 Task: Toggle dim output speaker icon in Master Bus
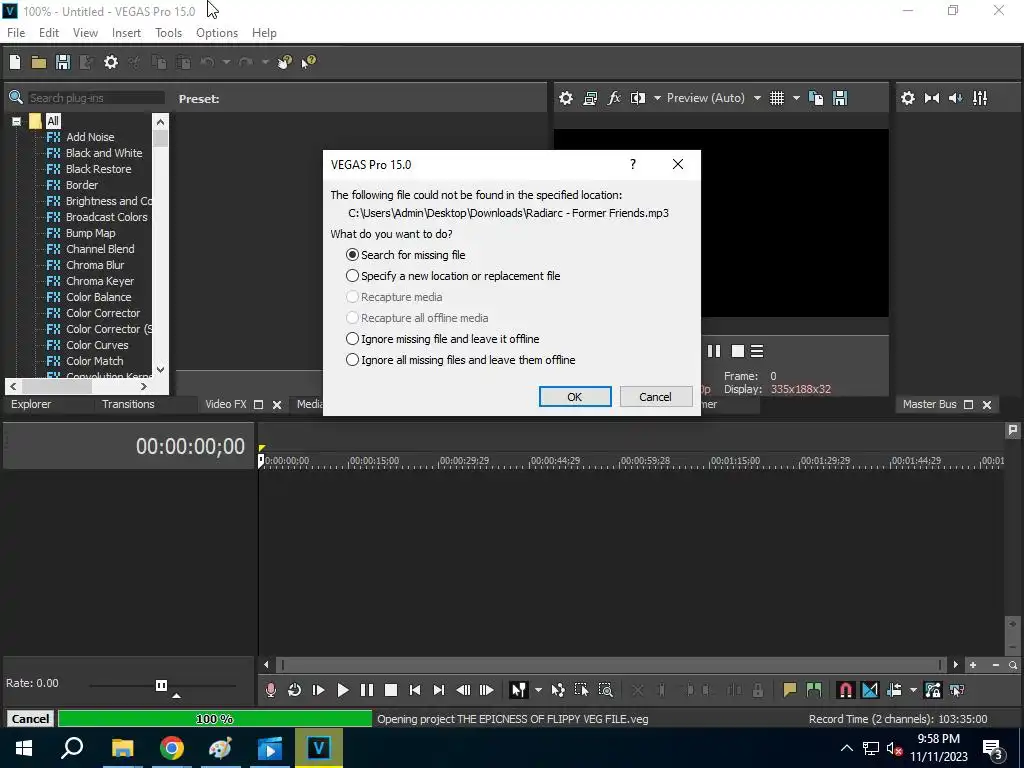coord(955,98)
